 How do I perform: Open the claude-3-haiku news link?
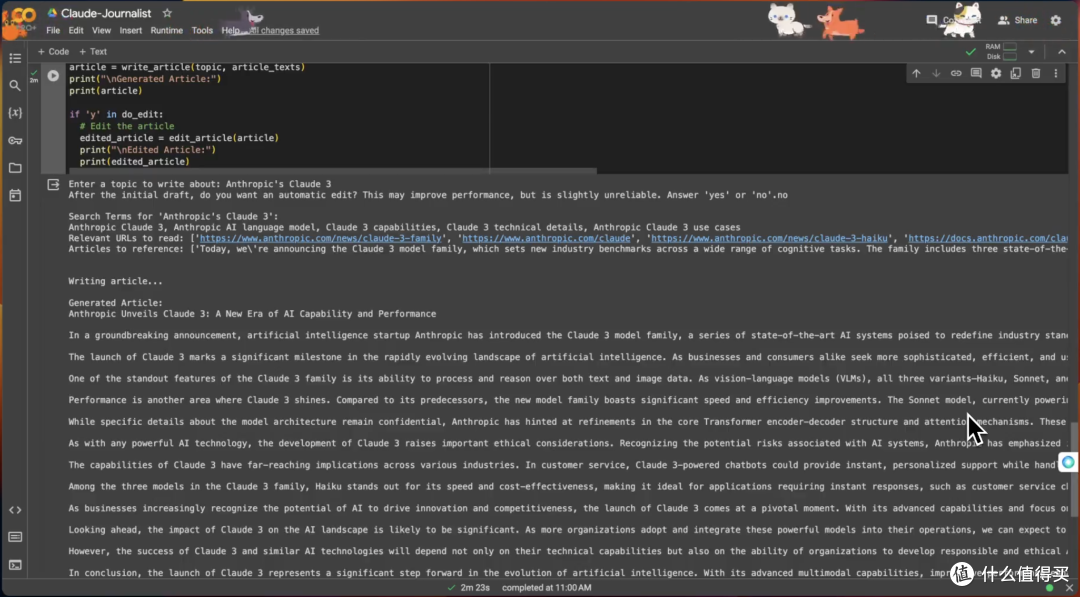coord(769,238)
